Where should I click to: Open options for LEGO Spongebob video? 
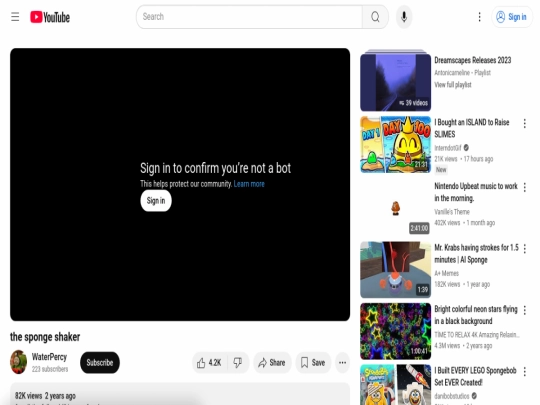coord(525,372)
